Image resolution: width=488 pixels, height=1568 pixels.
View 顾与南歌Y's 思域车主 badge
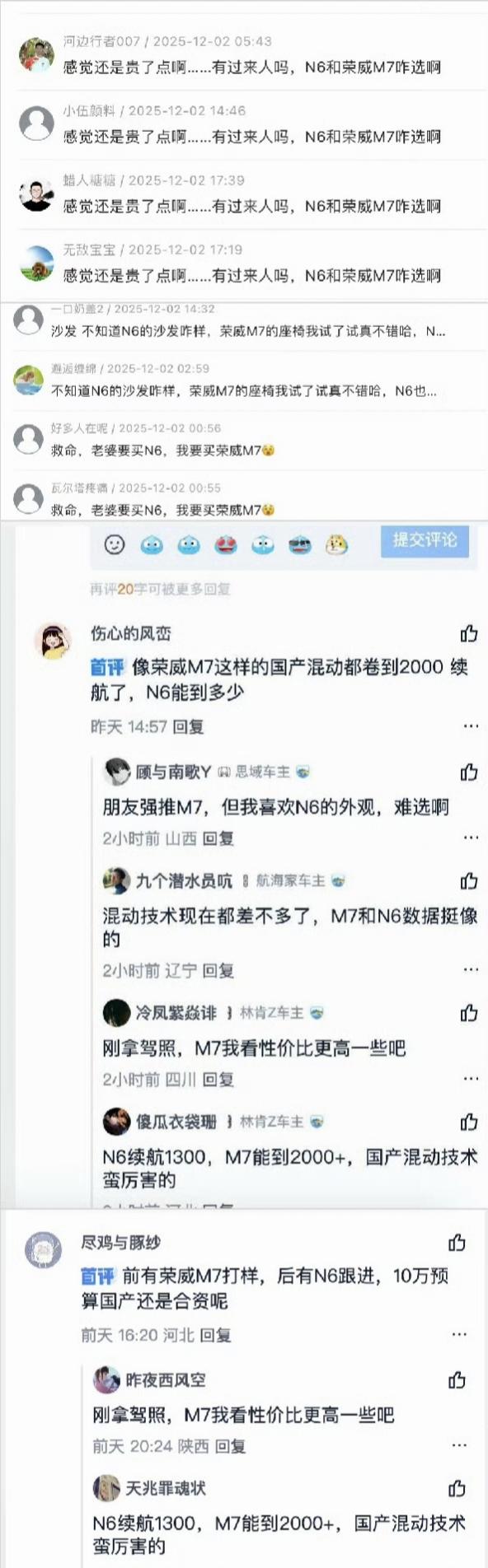[x=264, y=772]
